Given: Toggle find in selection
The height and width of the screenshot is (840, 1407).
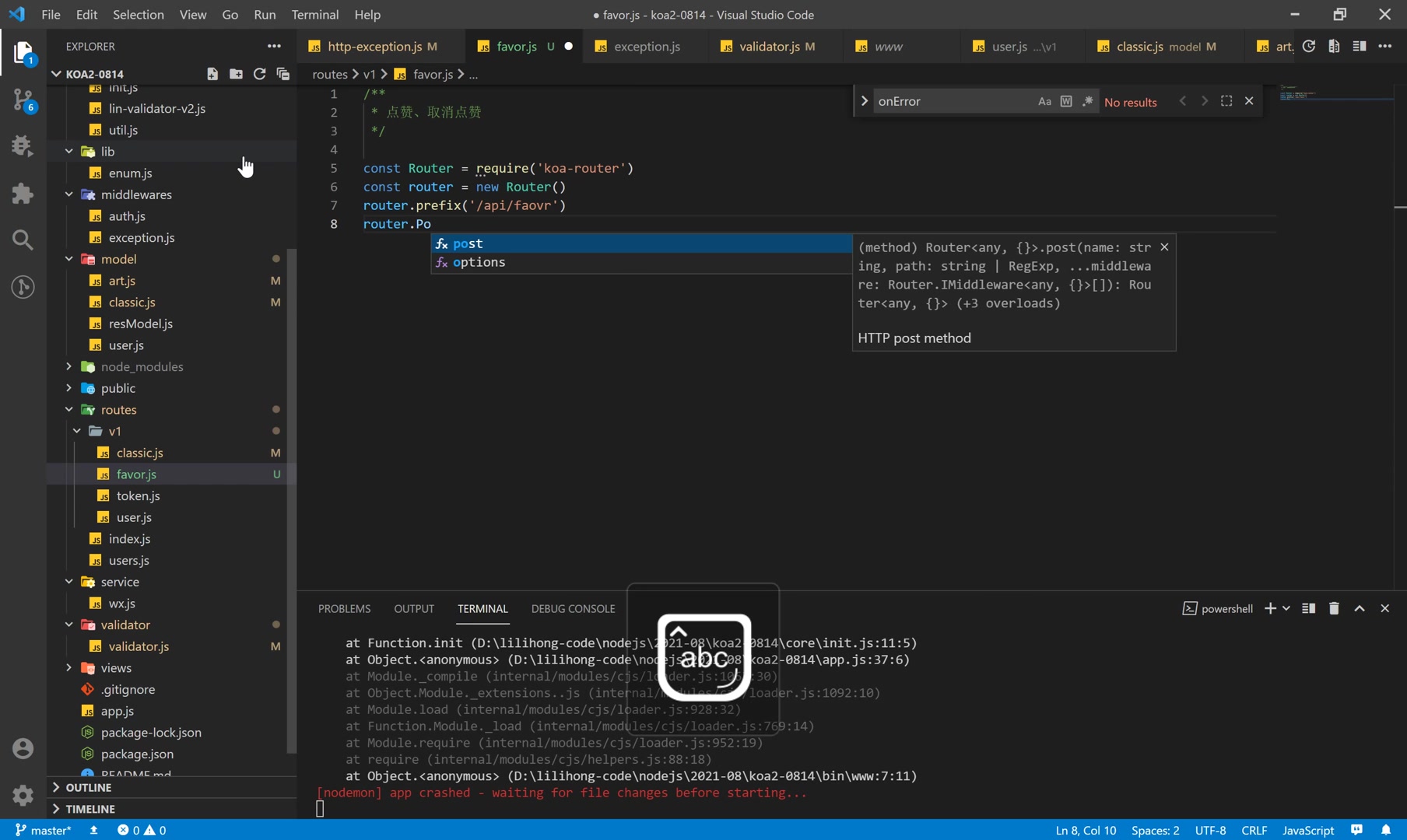Looking at the screenshot, I should coord(1226,101).
